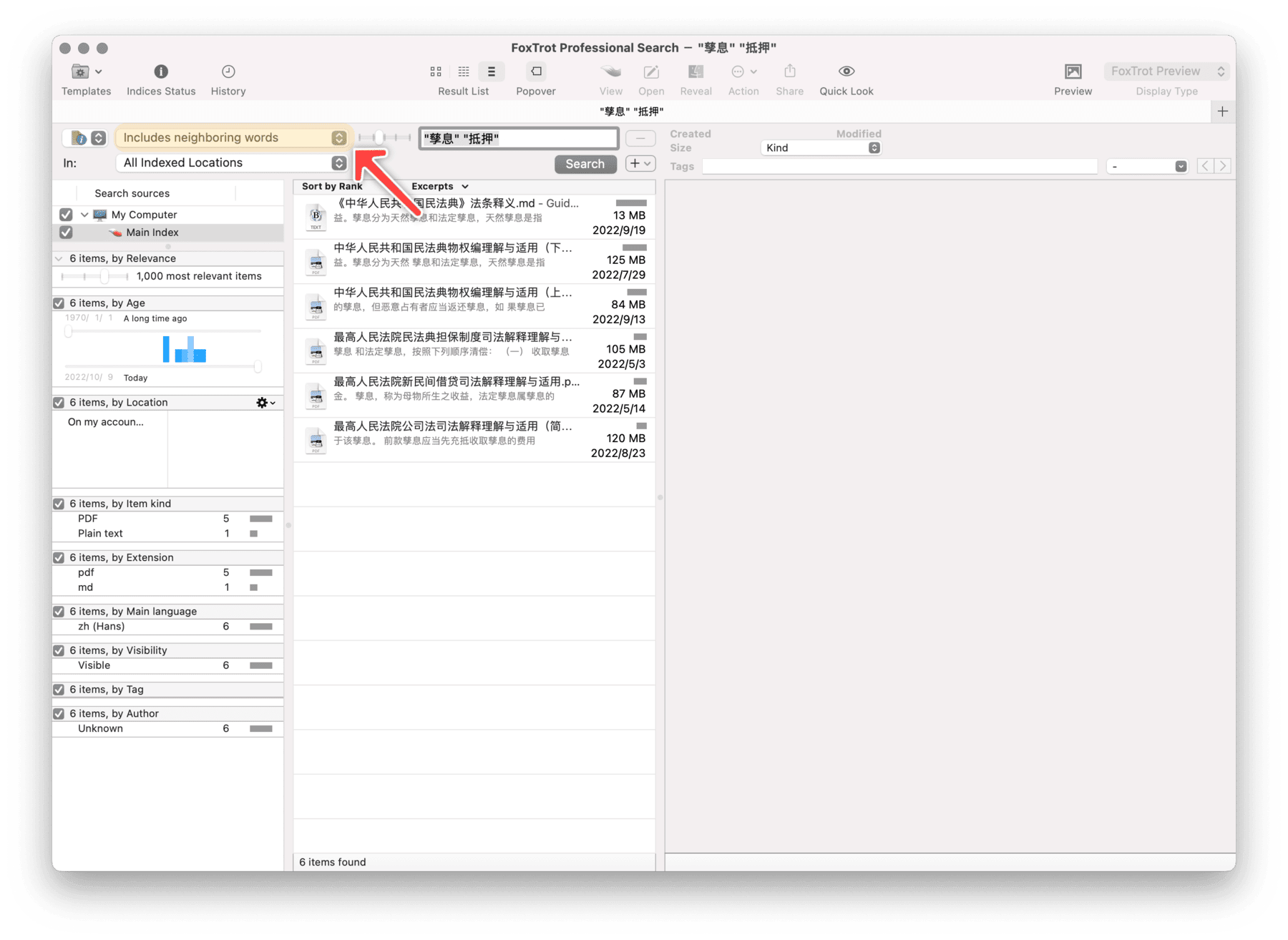Select result 最高人民法院公司法司法解释理解与适用

[x=474, y=439]
